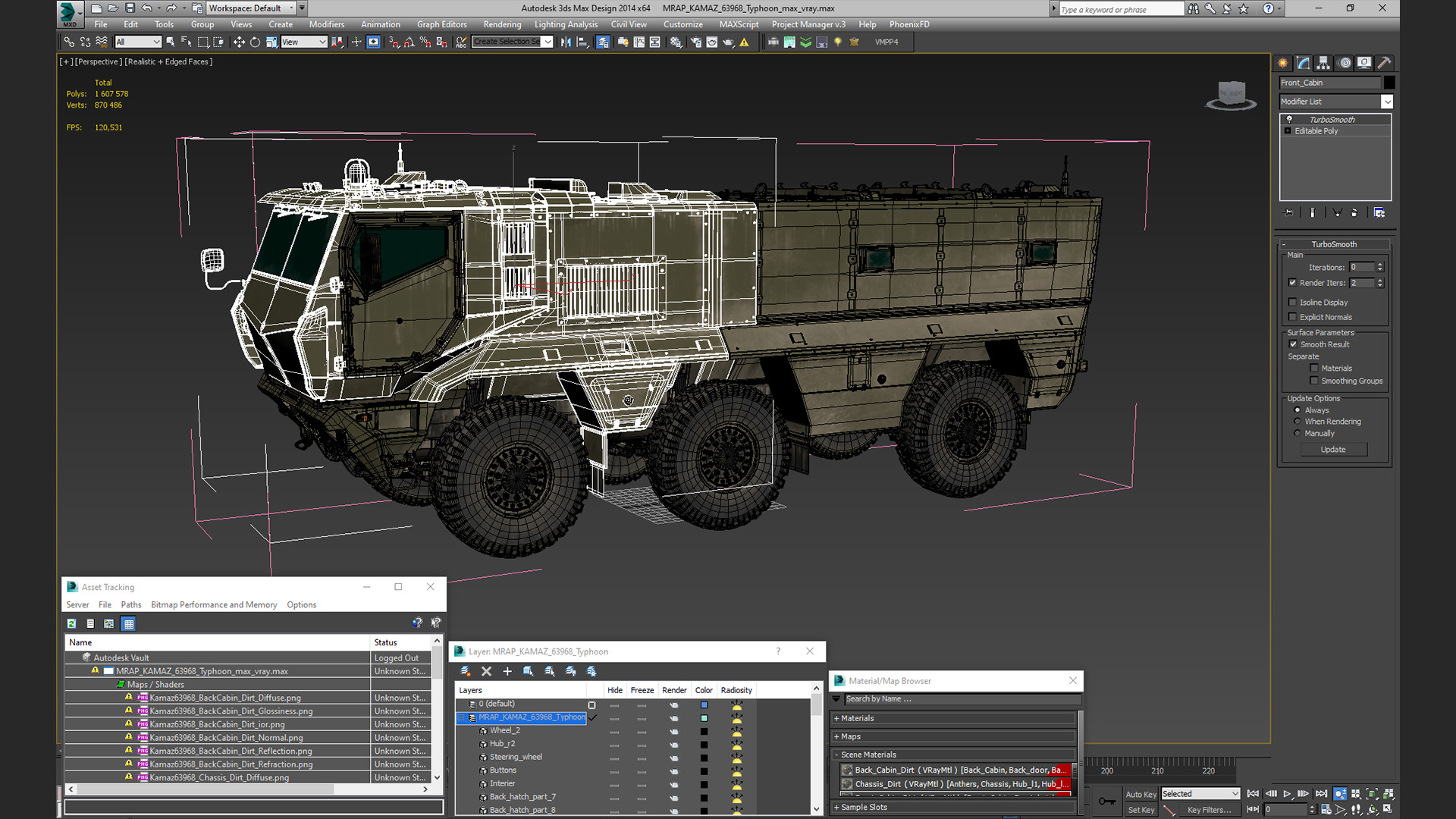Switch to the Utilities hammer panel
The width and height of the screenshot is (1456, 819).
click(x=1384, y=63)
